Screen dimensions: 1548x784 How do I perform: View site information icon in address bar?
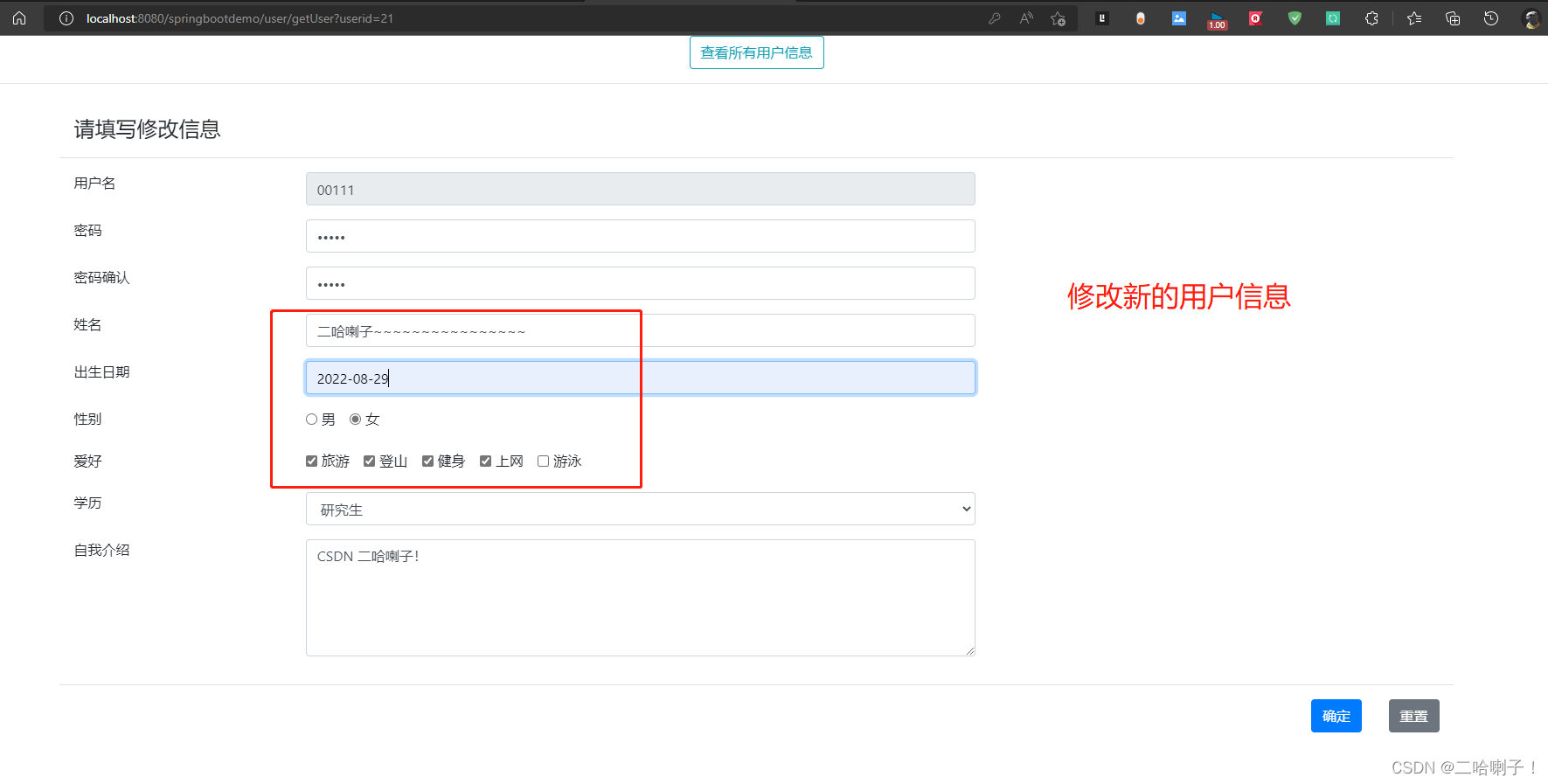coord(66,18)
